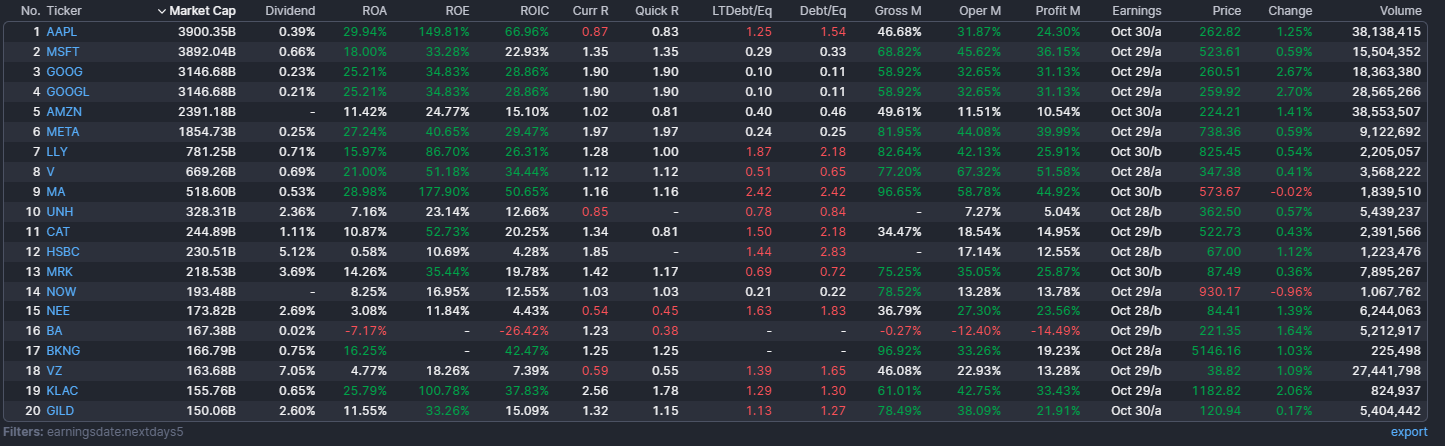The image size is (1445, 446).
Task: Open the MRK ticker link
Action: tap(59, 271)
